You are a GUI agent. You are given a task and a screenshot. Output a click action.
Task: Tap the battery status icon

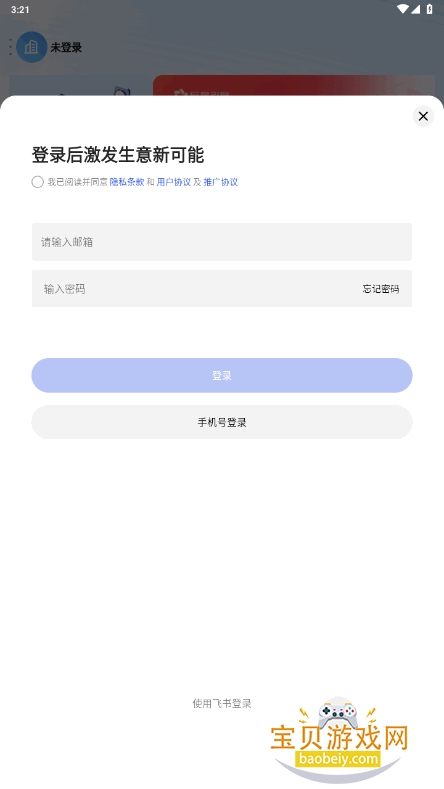point(429,9)
